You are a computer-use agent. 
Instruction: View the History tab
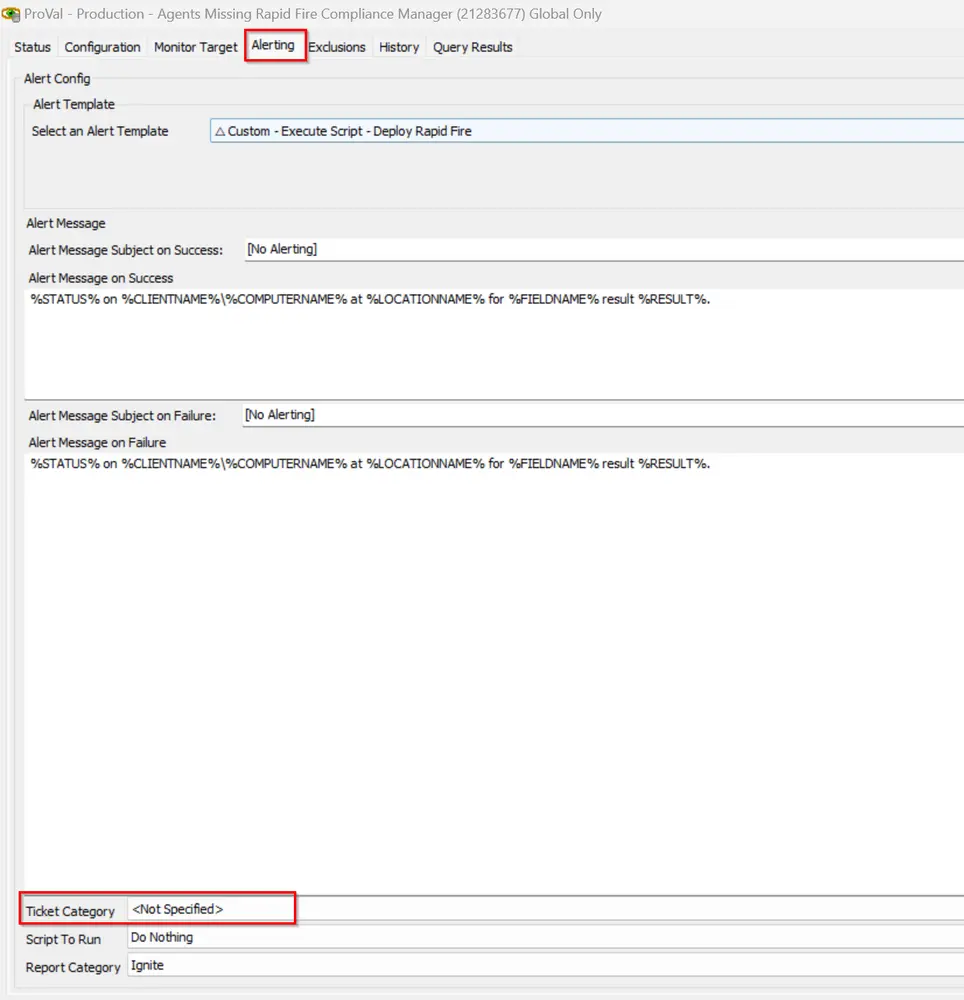point(399,47)
